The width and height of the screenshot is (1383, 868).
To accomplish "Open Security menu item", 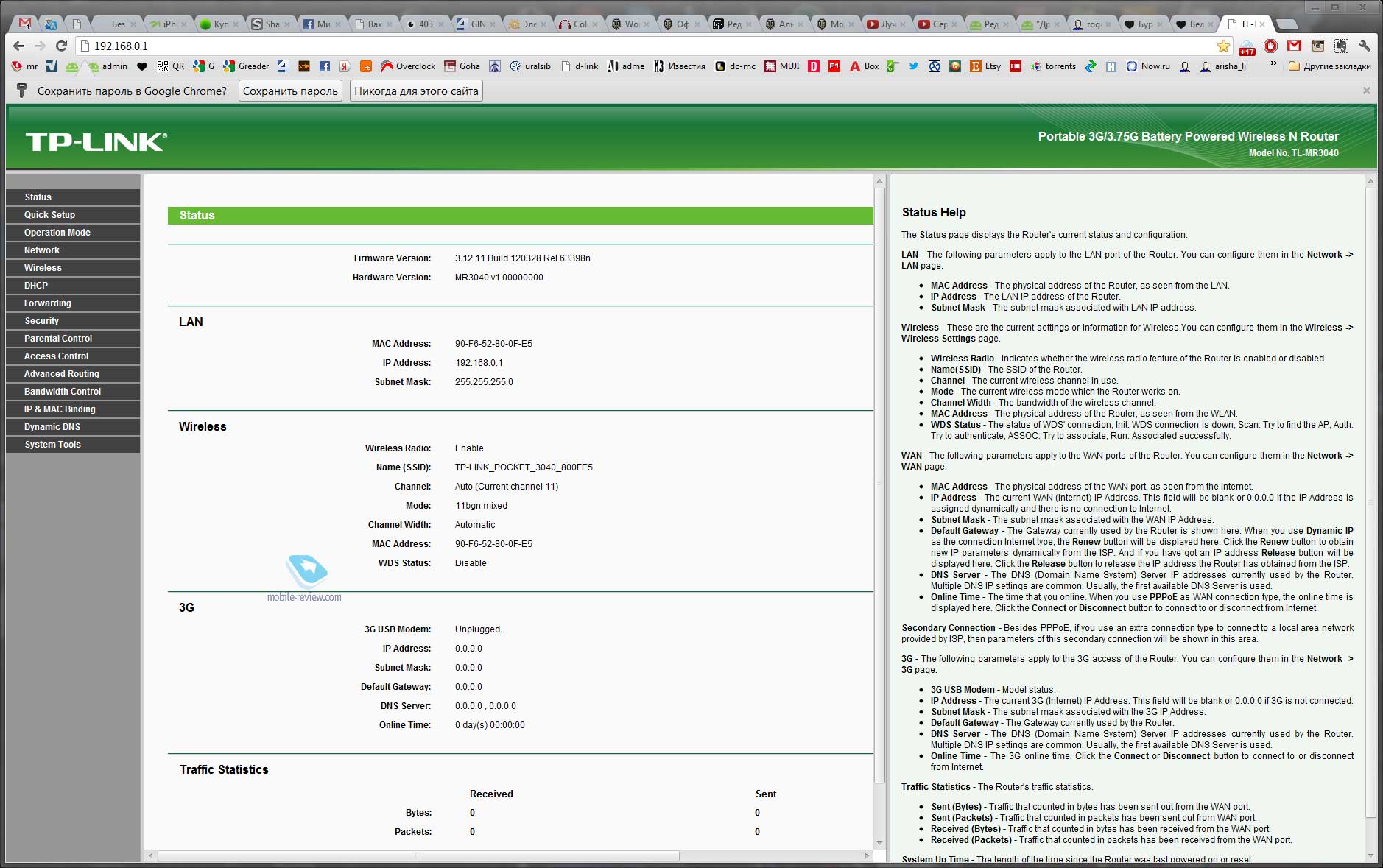I will [x=73, y=321].
